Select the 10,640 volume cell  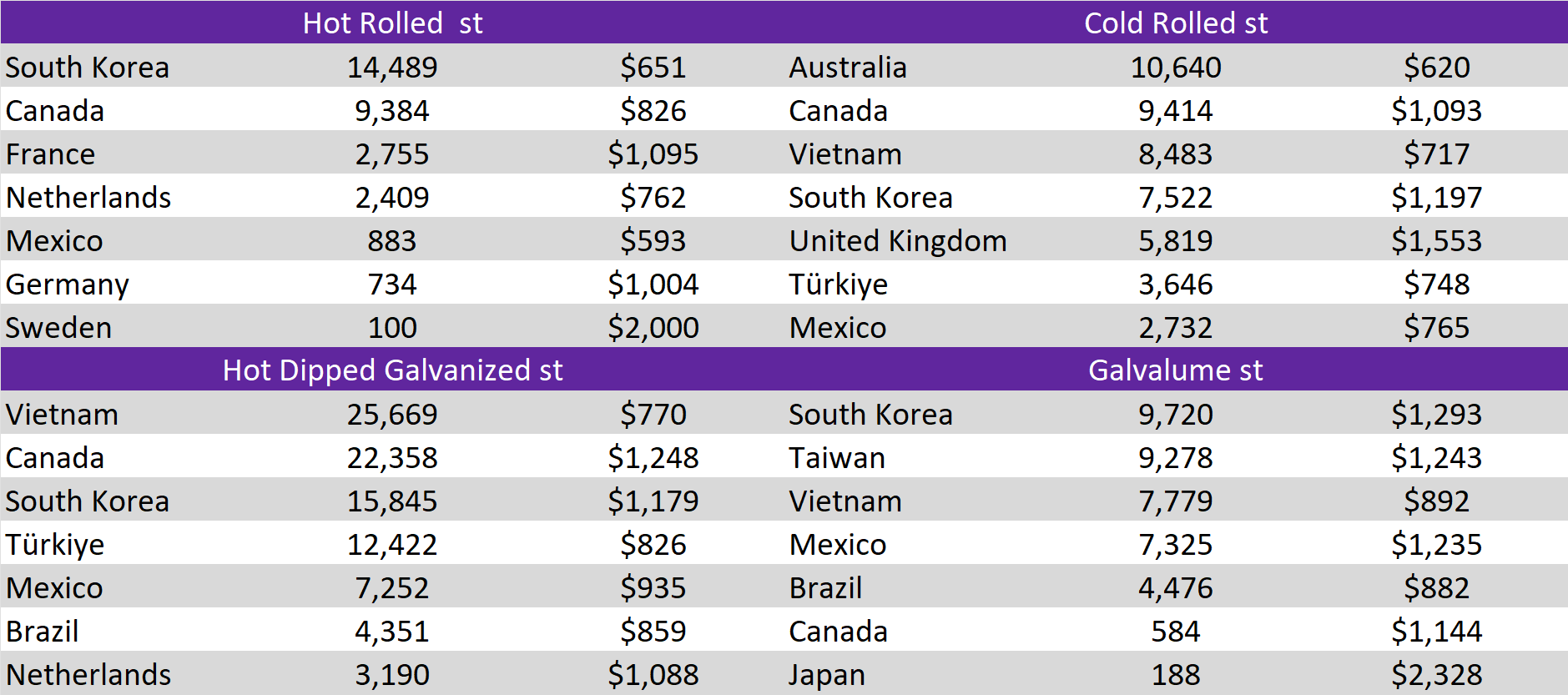point(1175,67)
